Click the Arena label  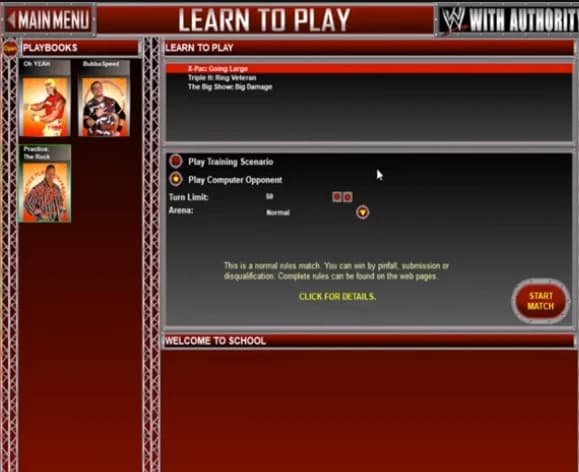click(181, 211)
